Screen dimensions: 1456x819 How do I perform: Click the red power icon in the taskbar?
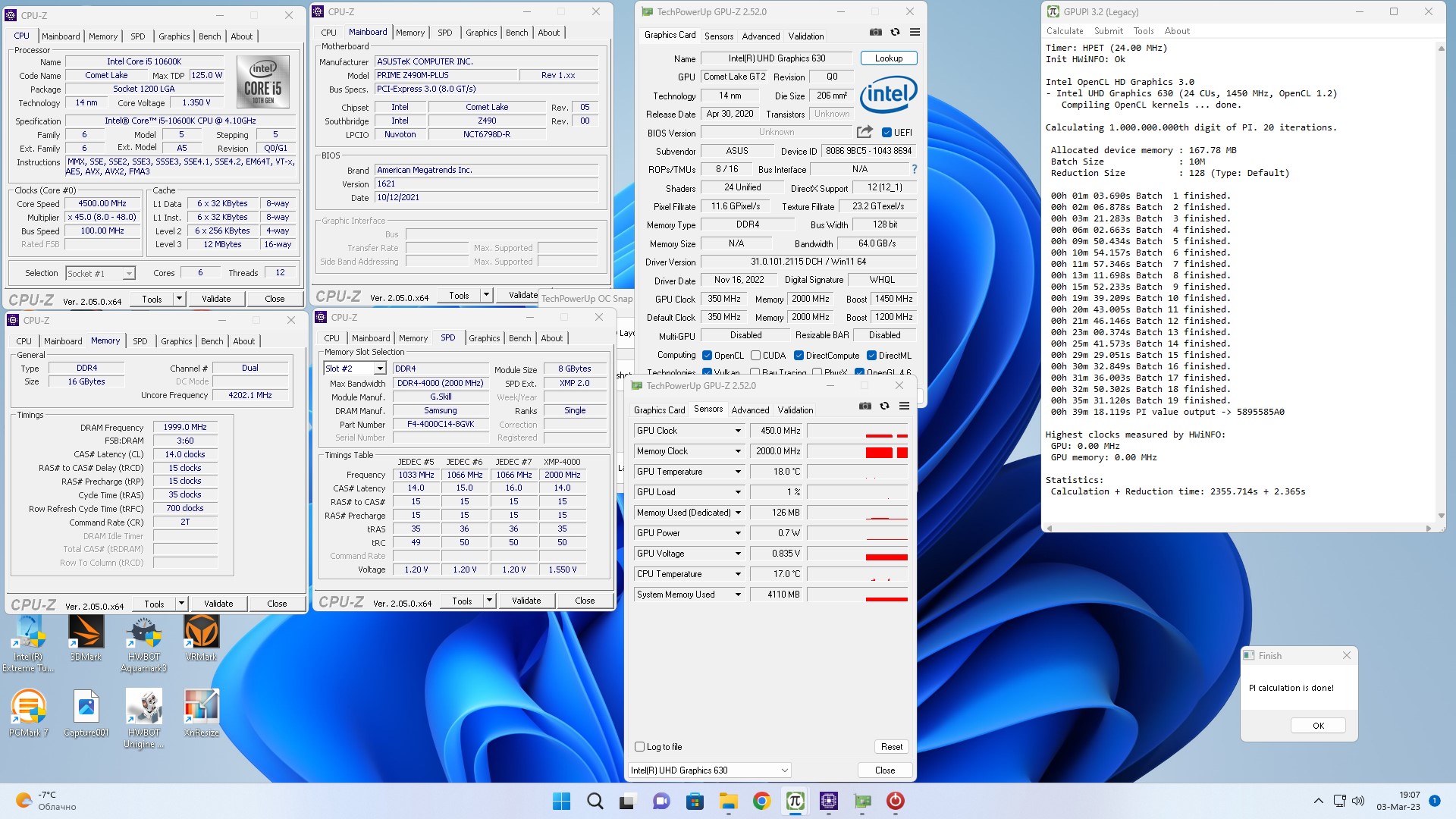[x=895, y=801]
